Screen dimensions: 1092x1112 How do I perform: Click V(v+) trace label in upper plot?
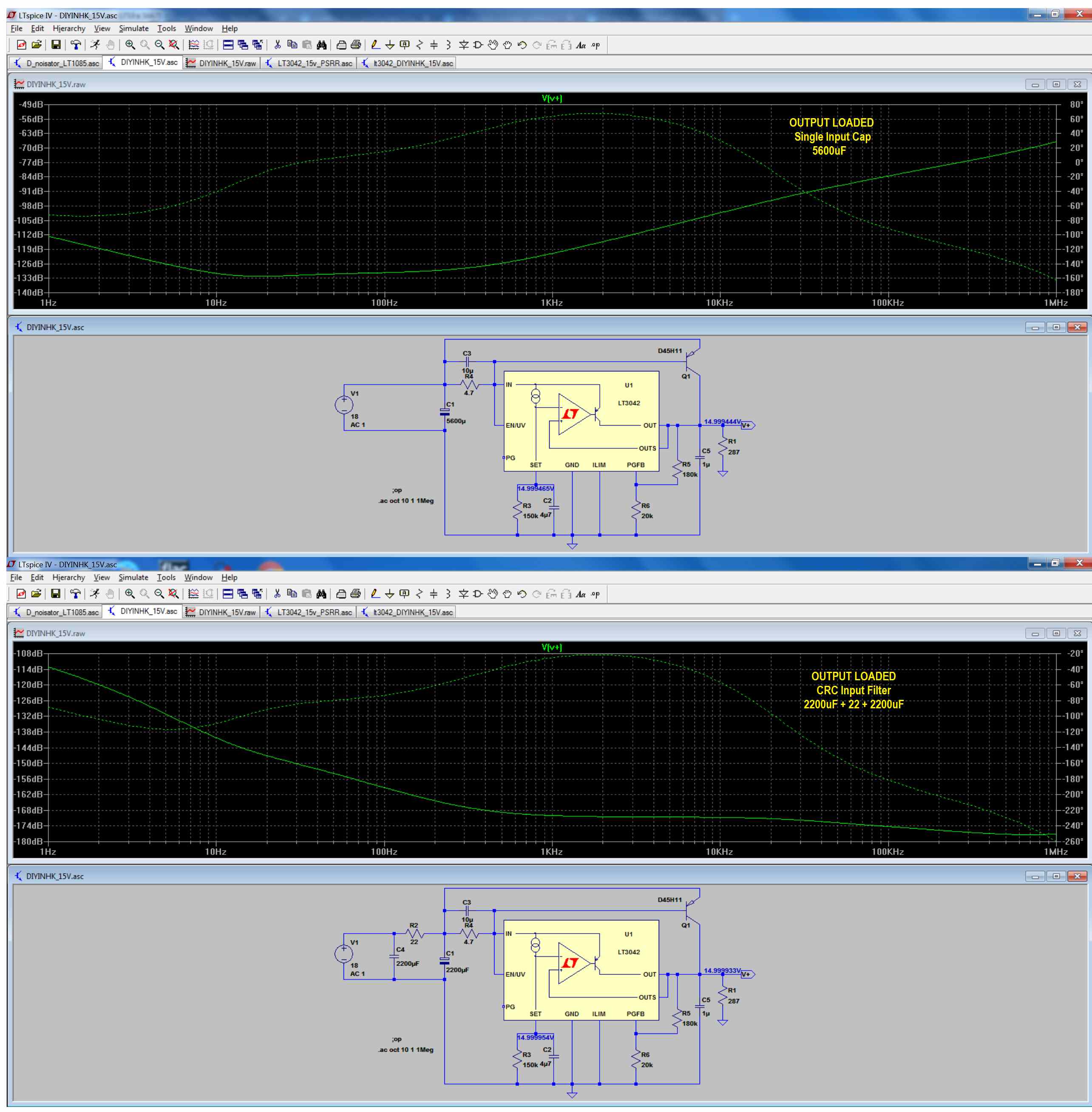552,98
